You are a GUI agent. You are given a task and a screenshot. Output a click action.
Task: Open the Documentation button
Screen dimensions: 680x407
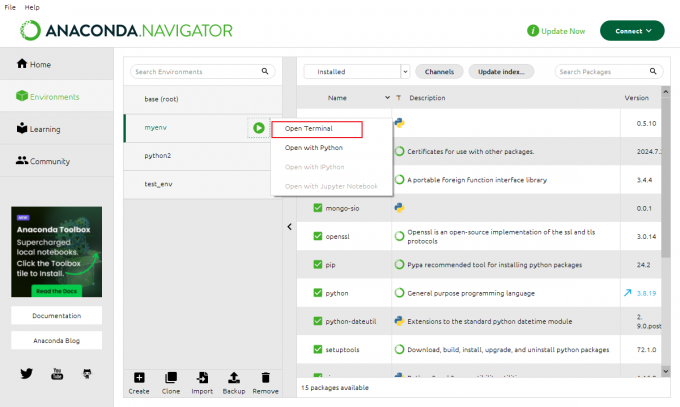point(56,315)
